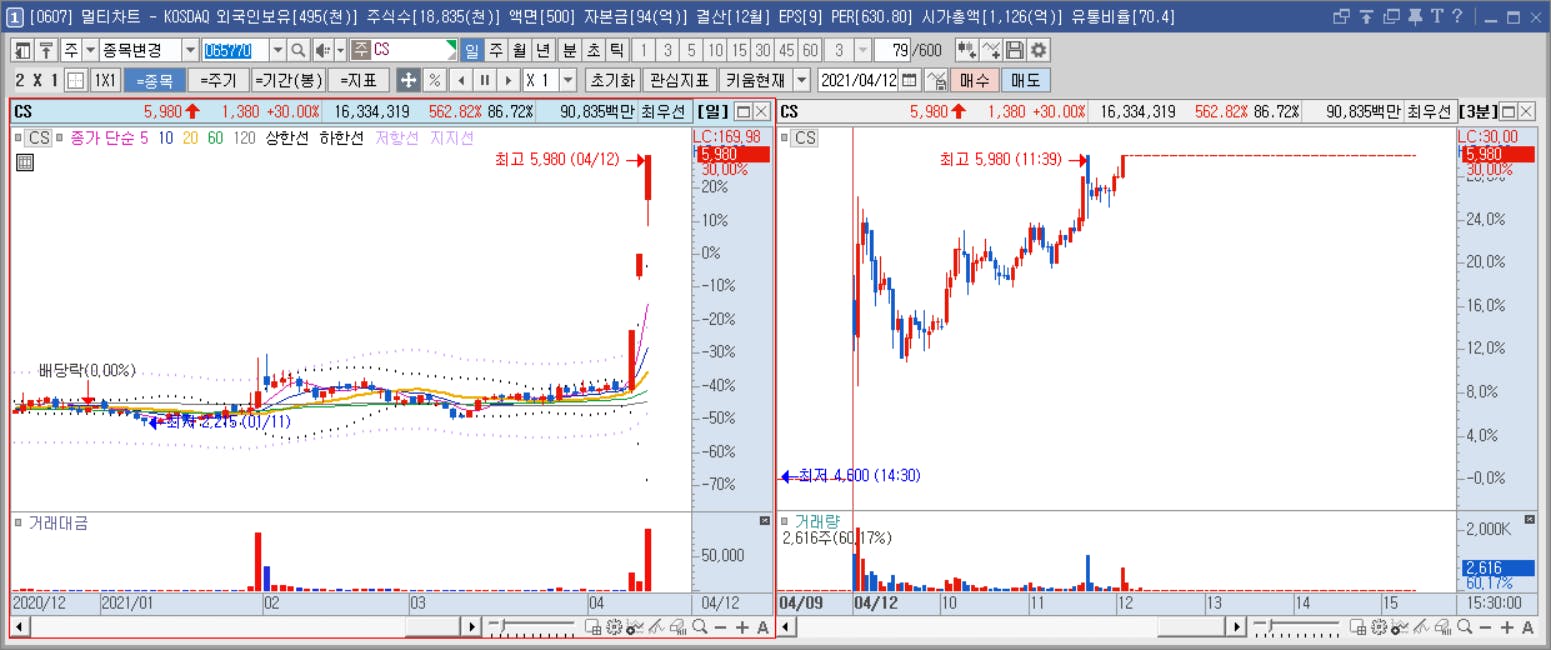Click the add-candle chart type icon
Viewport: 1551px width, 650px height.
(967, 51)
